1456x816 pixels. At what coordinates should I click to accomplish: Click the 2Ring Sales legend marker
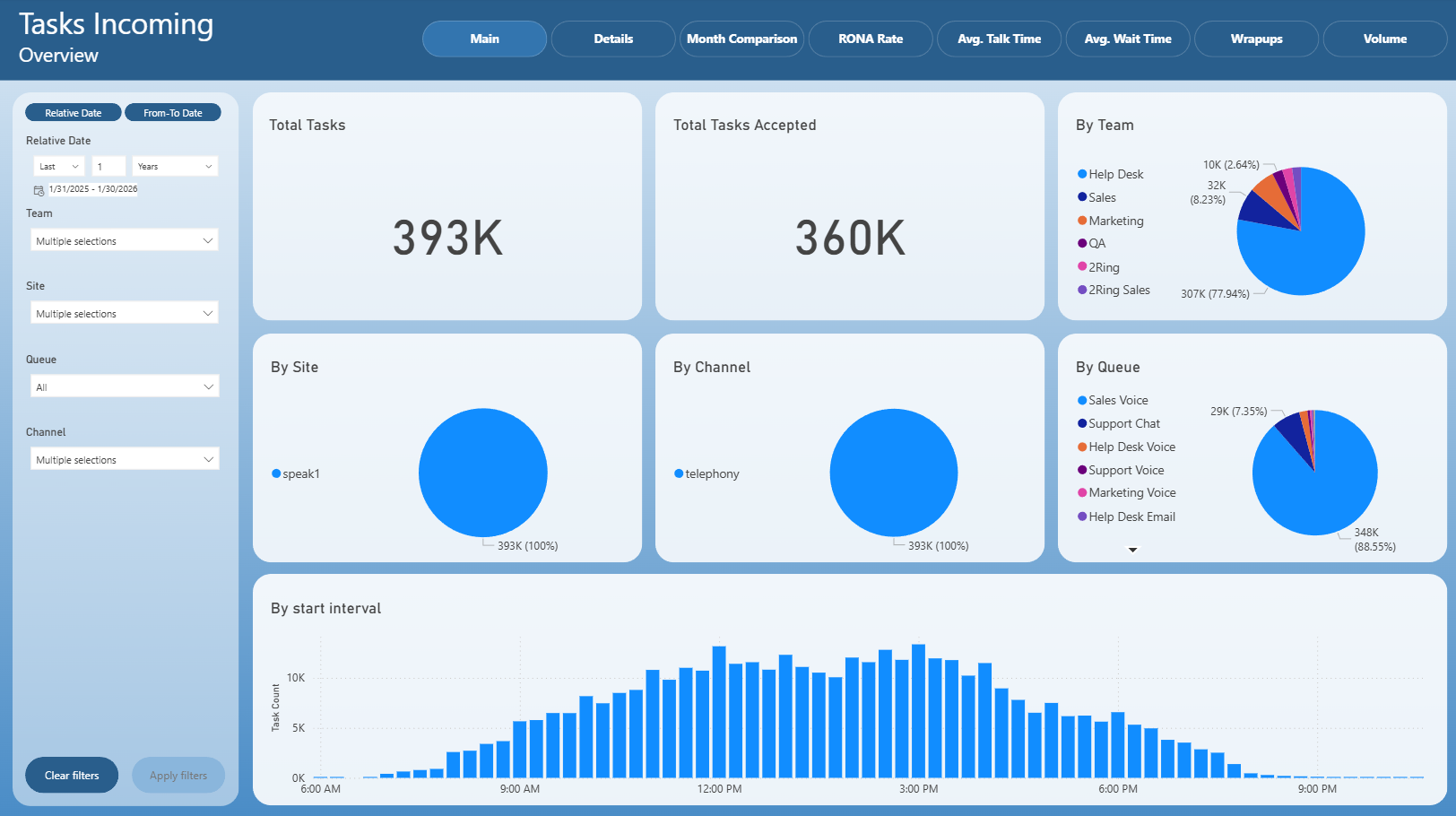(1082, 290)
